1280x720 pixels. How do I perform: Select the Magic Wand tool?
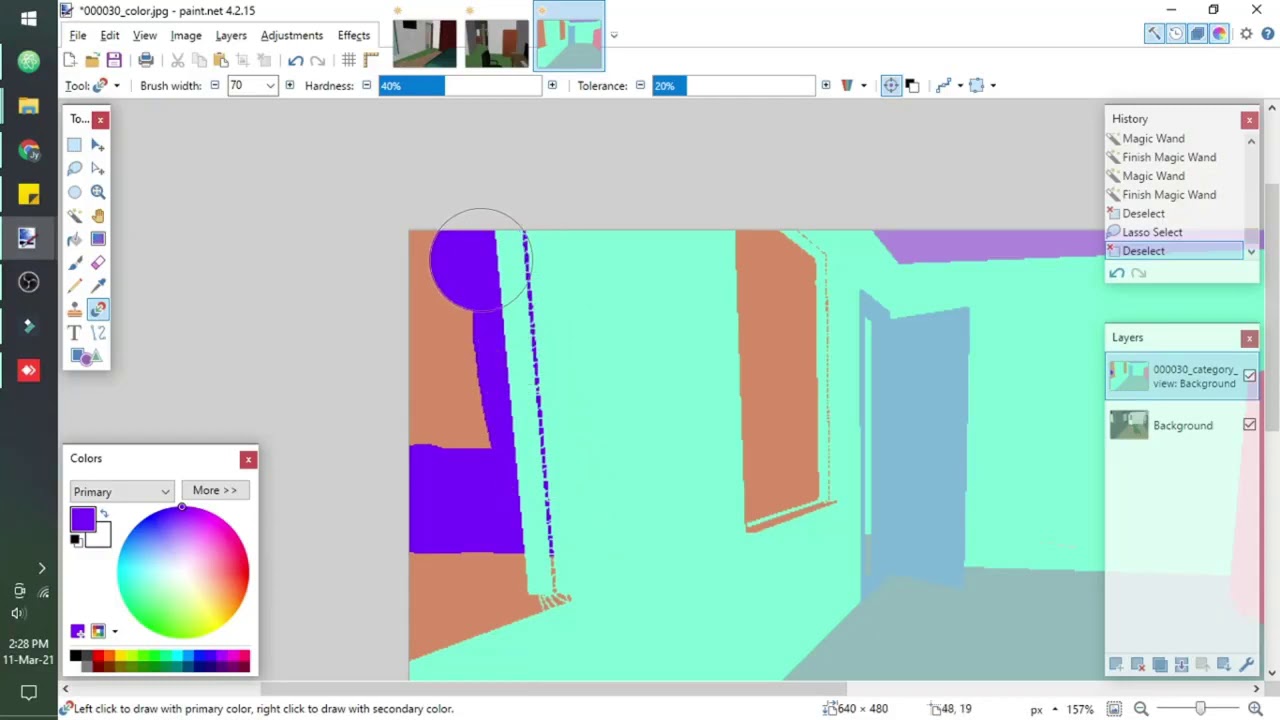[75, 215]
